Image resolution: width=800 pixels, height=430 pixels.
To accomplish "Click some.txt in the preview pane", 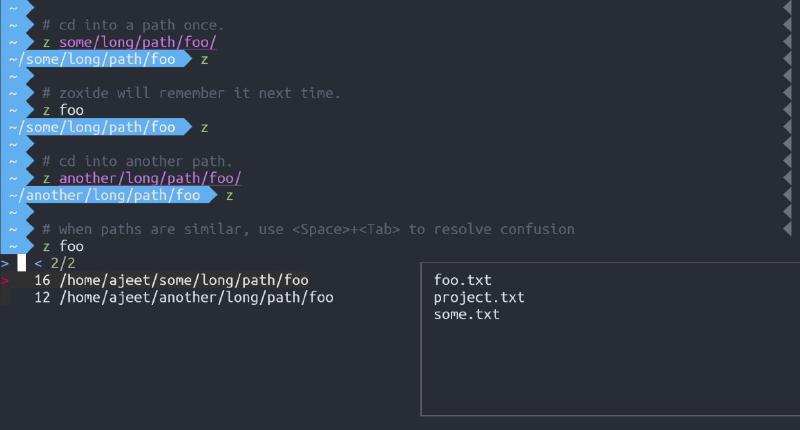I will point(466,314).
